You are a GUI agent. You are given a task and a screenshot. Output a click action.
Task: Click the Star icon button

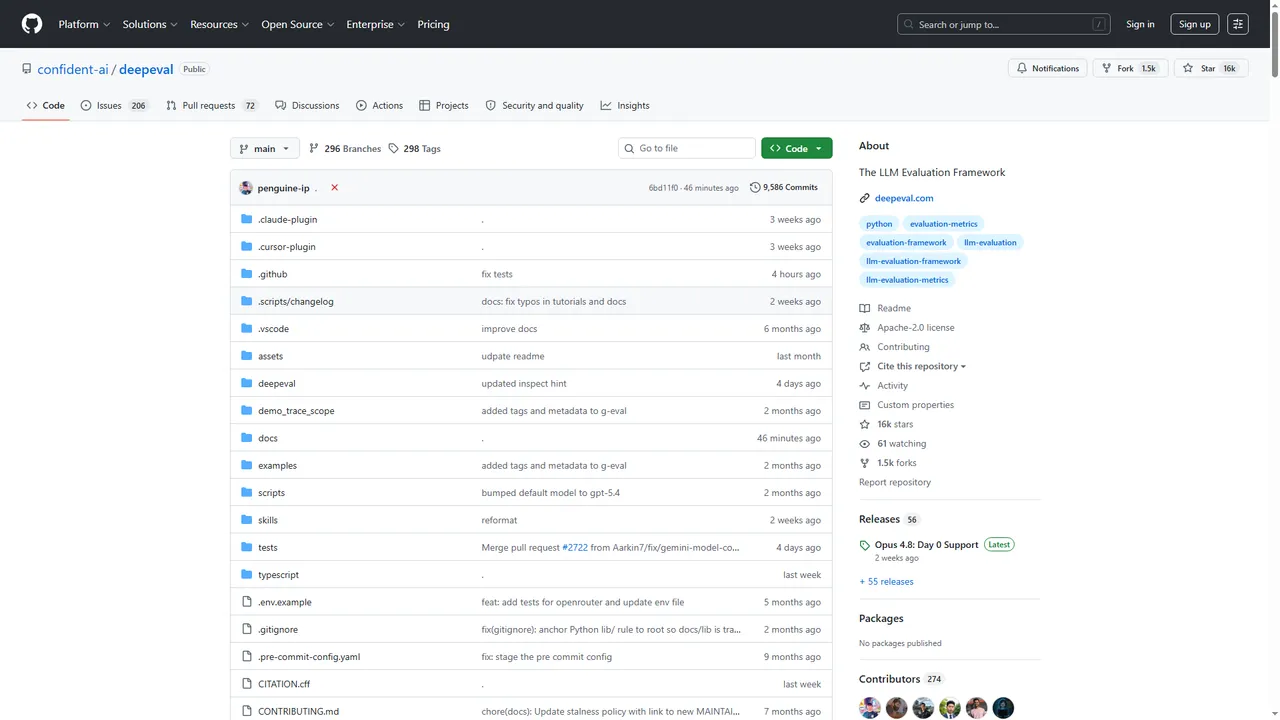(x=1188, y=68)
